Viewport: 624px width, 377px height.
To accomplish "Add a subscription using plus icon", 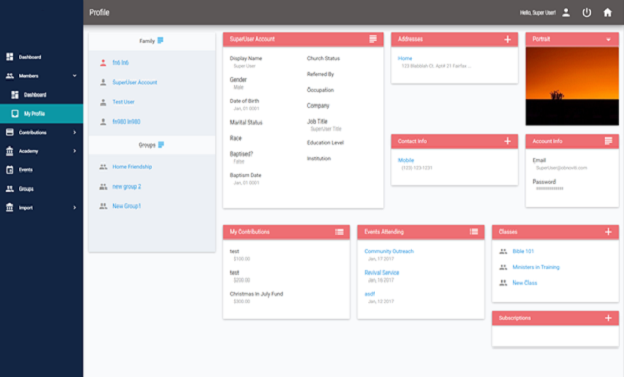I will click(x=608, y=318).
